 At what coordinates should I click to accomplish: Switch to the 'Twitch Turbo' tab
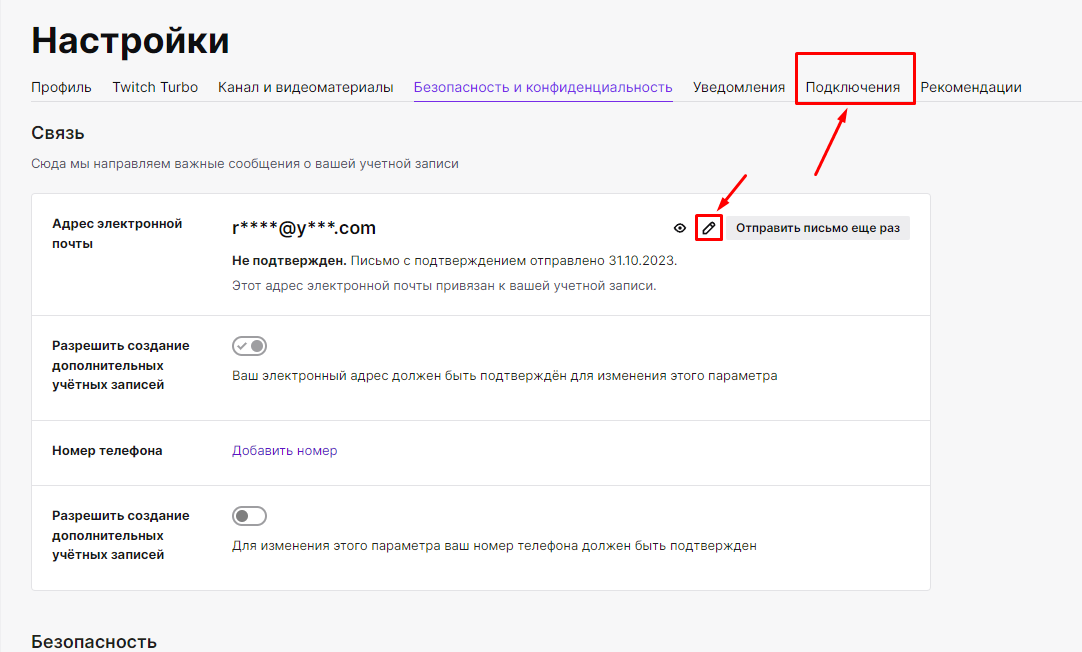(155, 87)
